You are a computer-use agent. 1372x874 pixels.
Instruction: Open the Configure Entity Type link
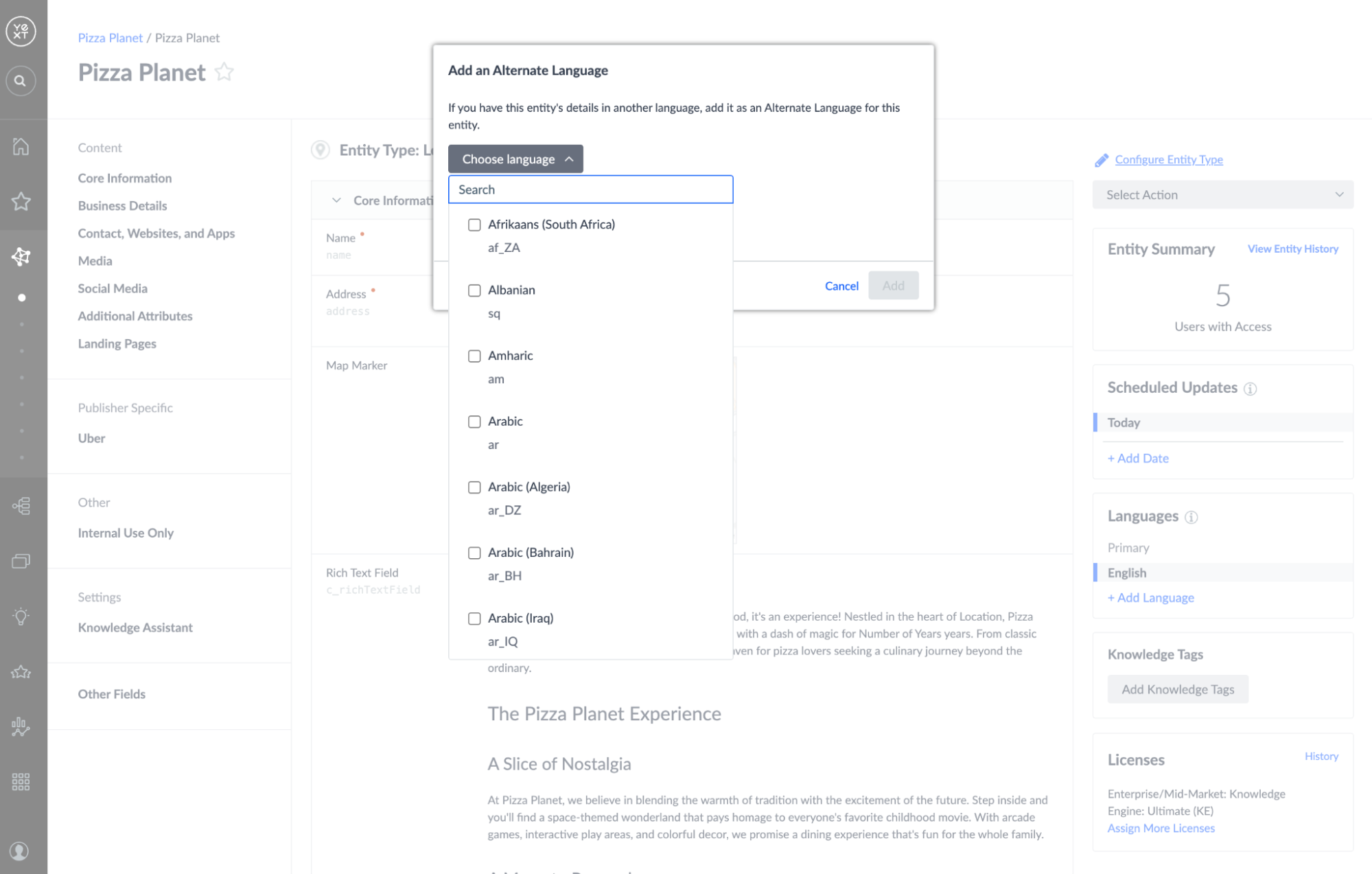(x=1169, y=159)
